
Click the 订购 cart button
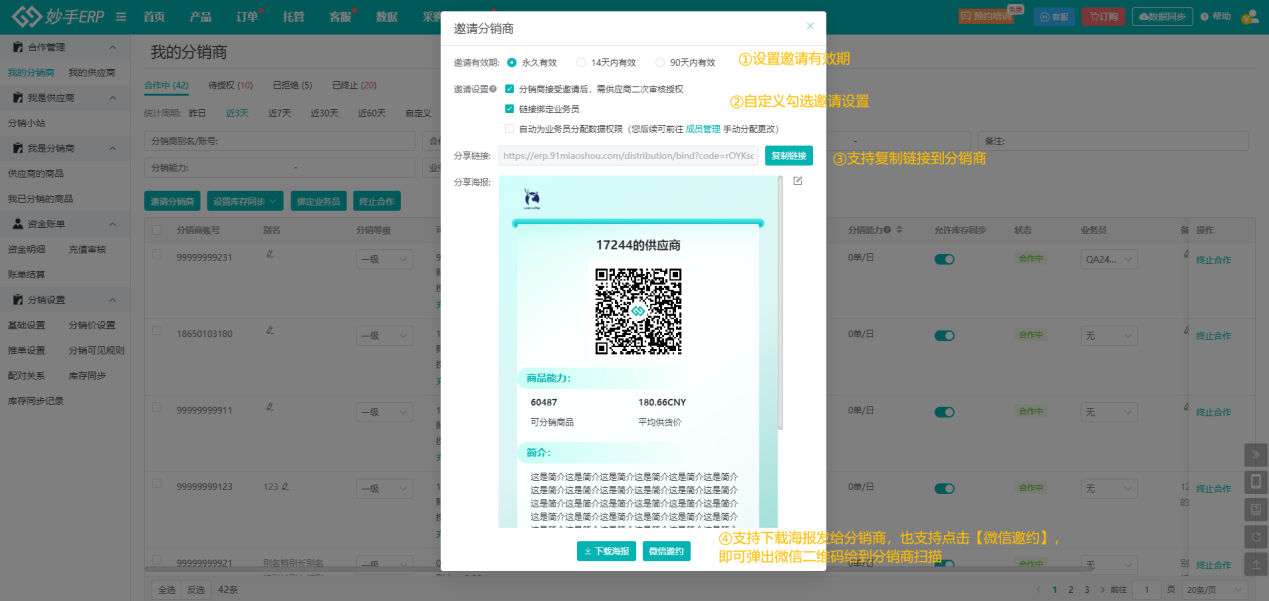1103,17
